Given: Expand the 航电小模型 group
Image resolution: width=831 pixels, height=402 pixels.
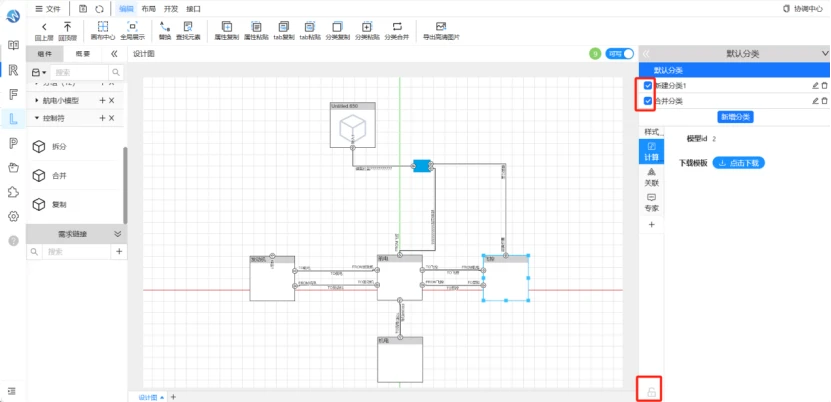Looking at the screenshot, I should [37, 101].
